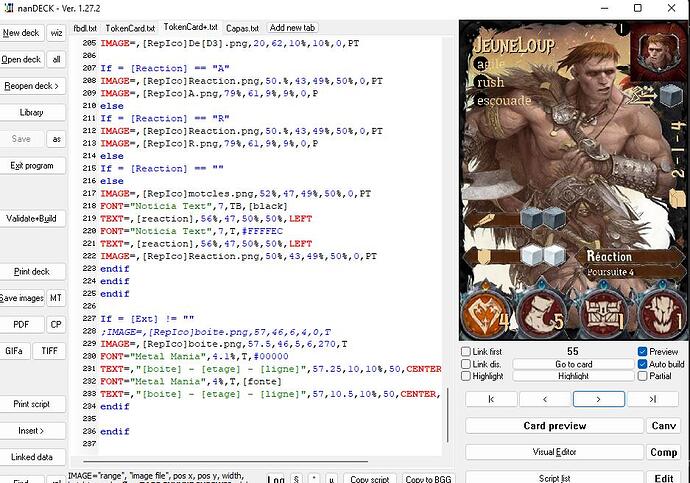
Task: Click the Card preview button
Action: (x=554, y=426)
